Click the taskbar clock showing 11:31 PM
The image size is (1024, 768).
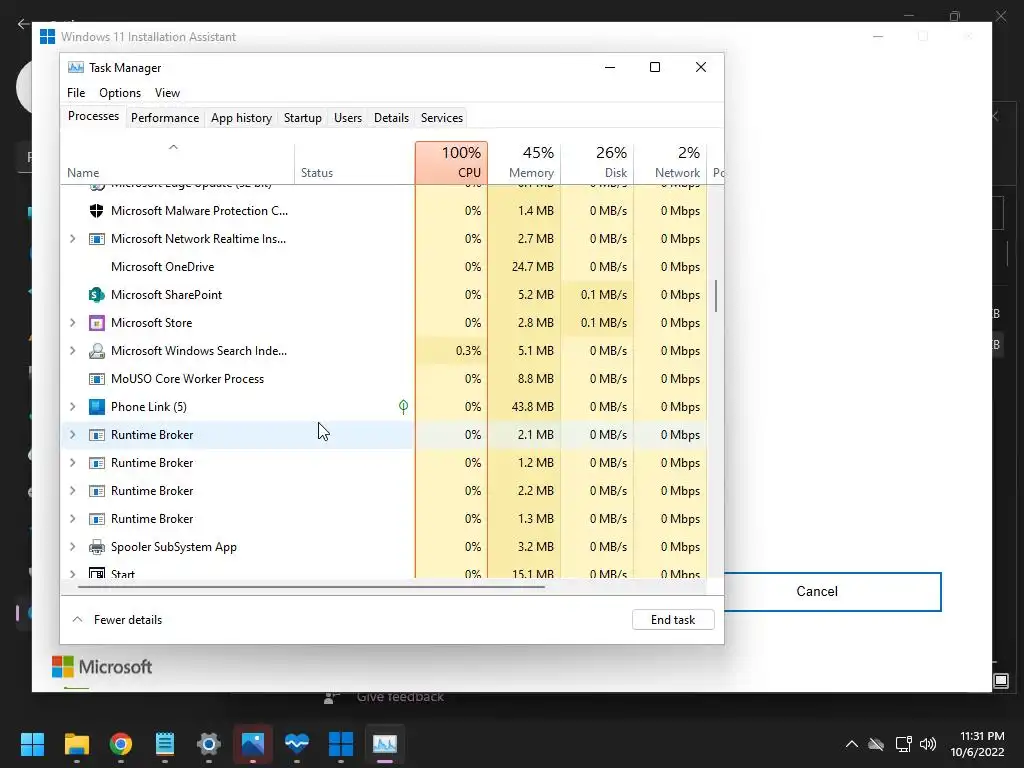click(977, 744)
